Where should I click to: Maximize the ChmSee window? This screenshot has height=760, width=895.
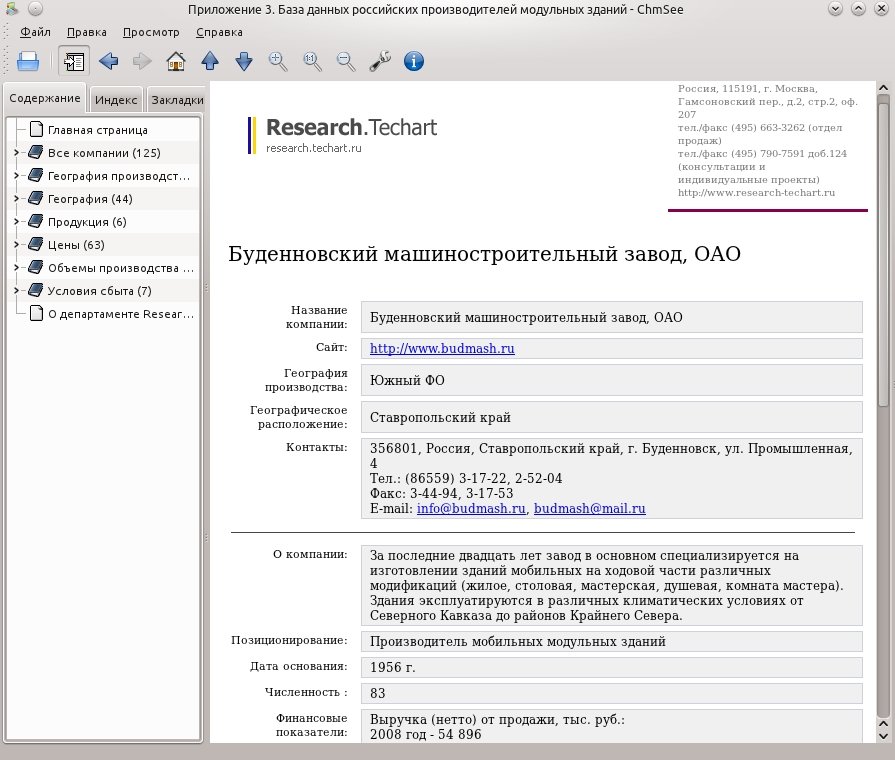(858, 9)
